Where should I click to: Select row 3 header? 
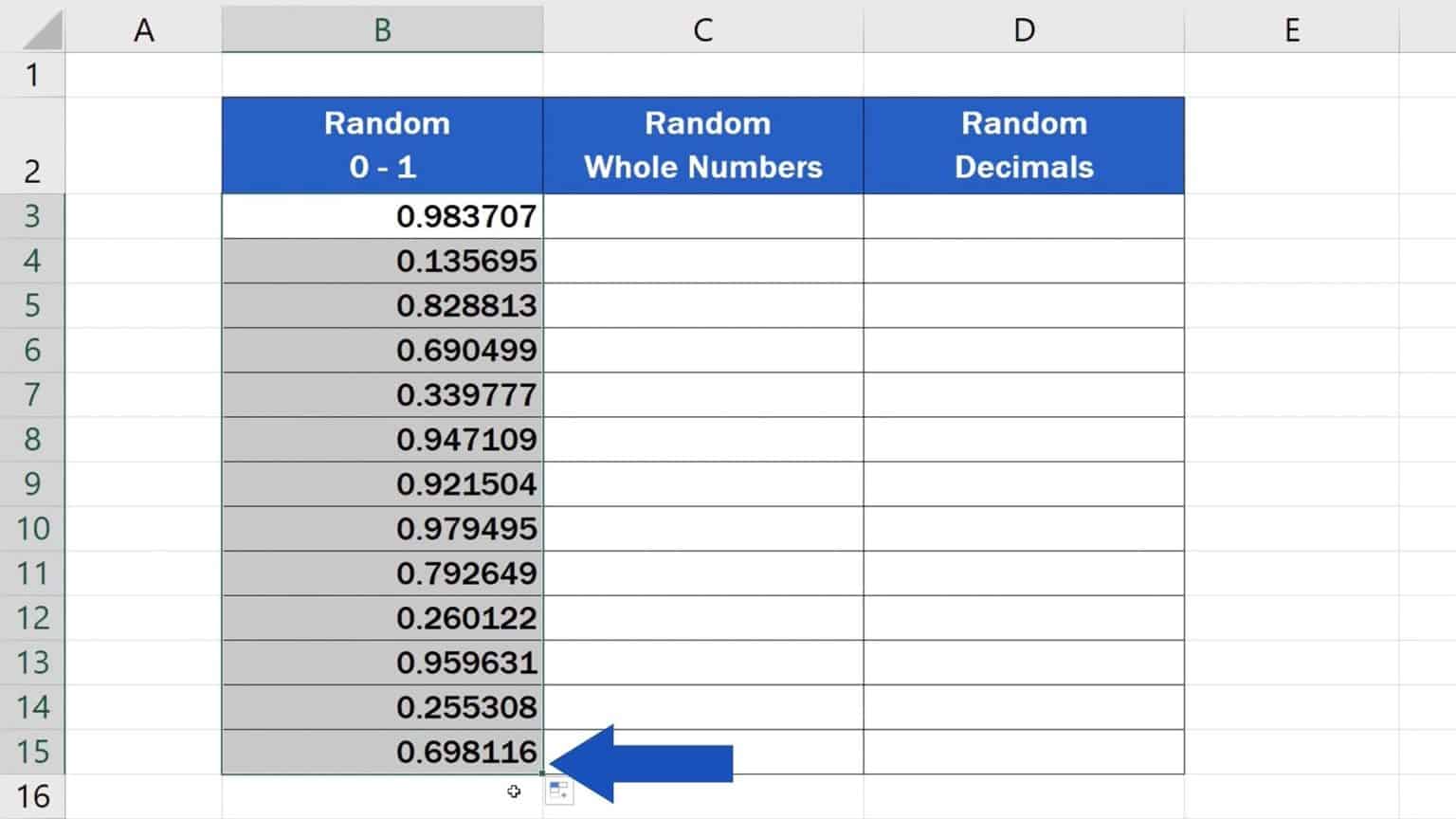(x=32, y=216)
